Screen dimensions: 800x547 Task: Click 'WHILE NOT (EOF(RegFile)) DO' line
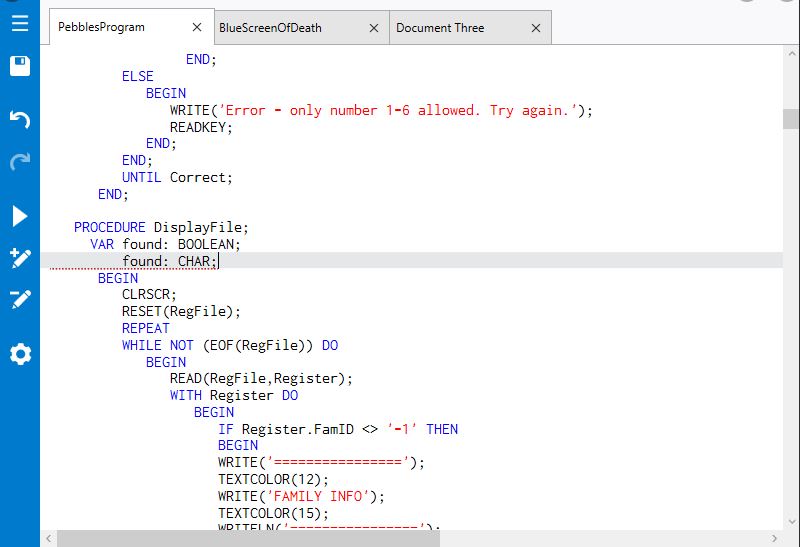(x=230, y=345)
